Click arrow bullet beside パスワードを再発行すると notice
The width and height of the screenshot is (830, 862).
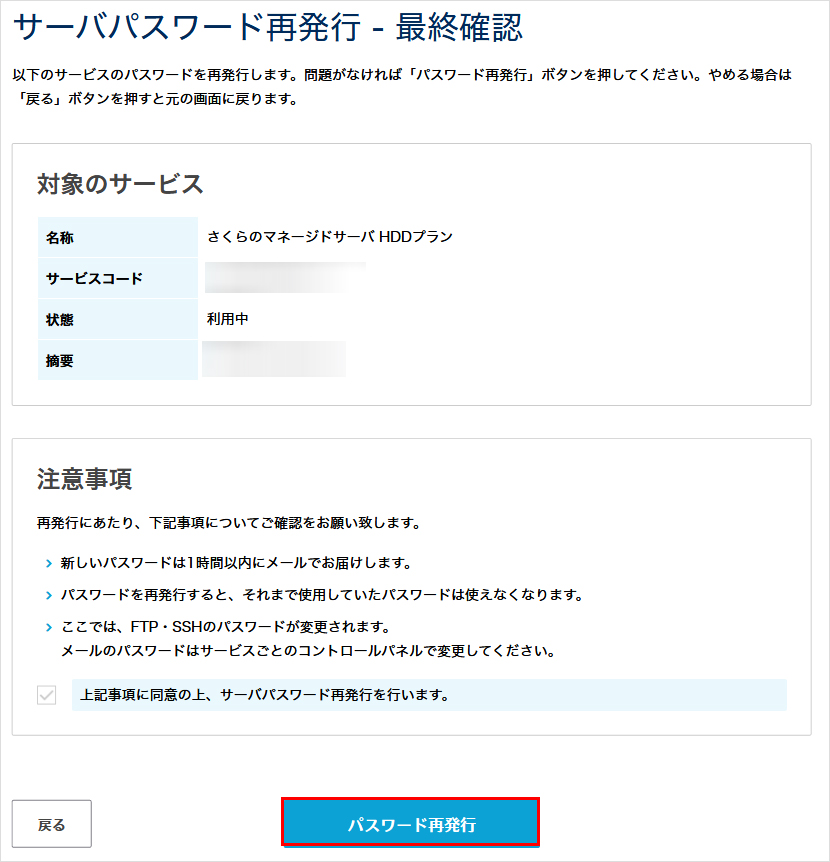(48, 596)
